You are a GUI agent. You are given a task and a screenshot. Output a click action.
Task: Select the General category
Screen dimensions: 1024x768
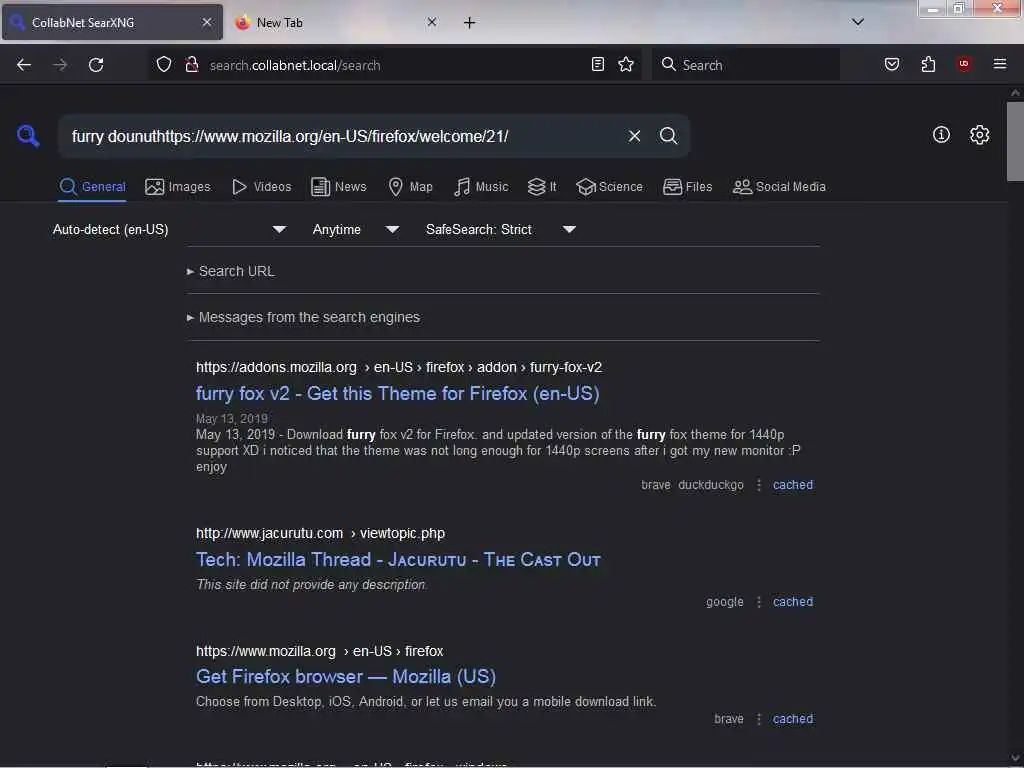click(x=92, y=187)
